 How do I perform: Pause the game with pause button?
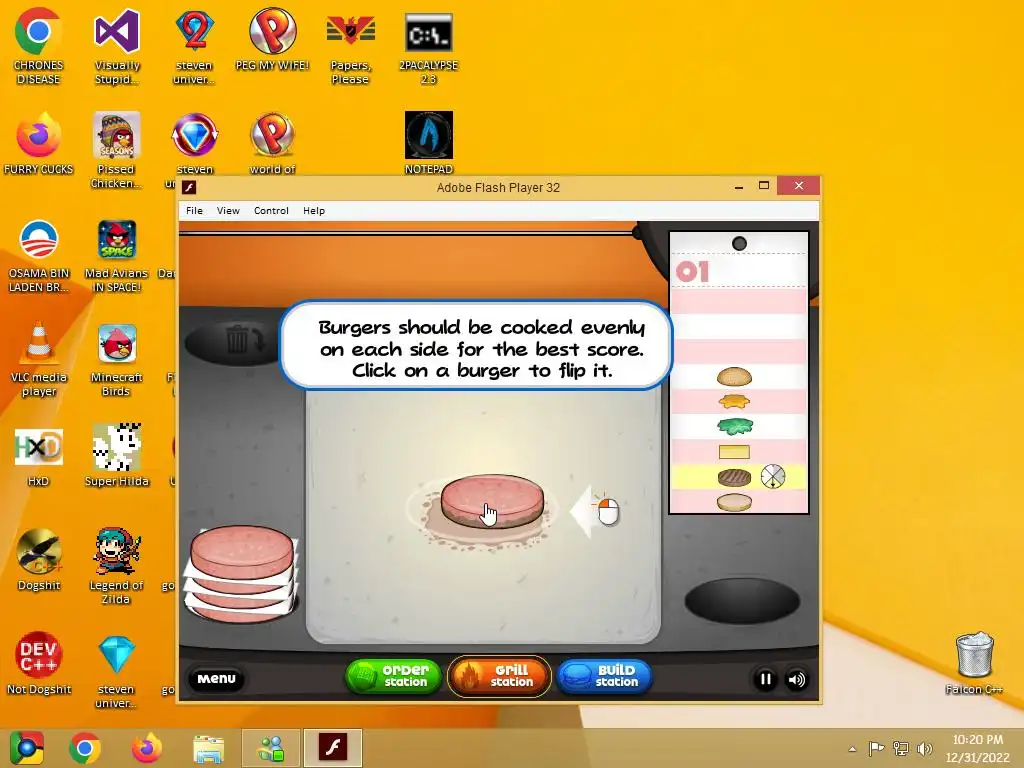pos(765,679)
